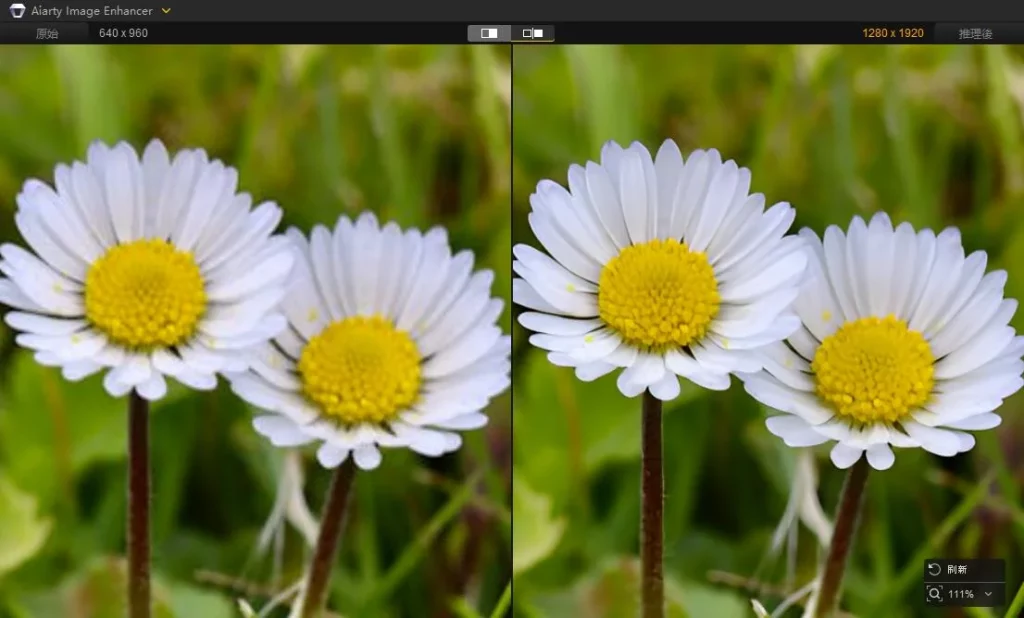This screenshot has width=1024, height=618.
Task: Select the 原始 original label tab
Action: 47,33
